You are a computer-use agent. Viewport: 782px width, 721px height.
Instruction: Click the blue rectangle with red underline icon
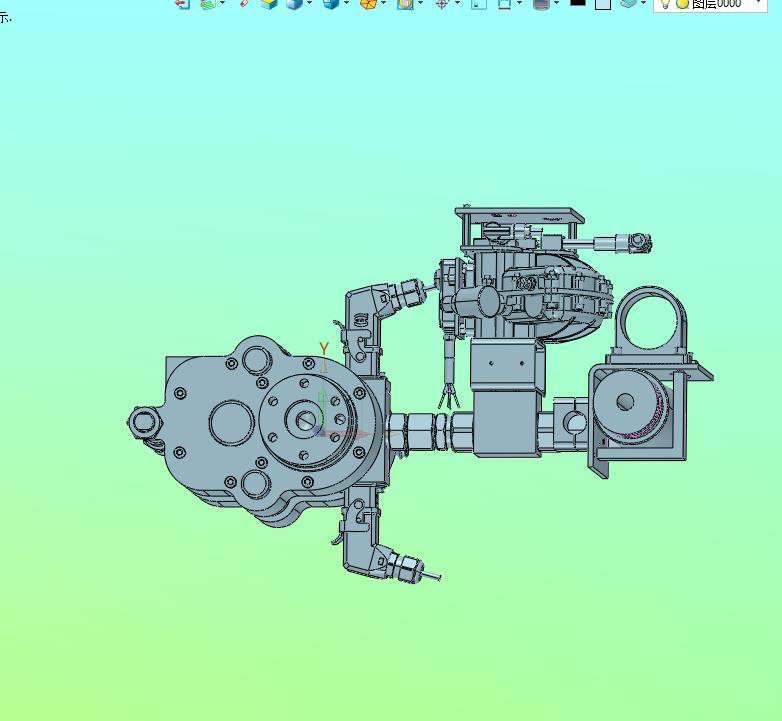click(x=504, y=3)
